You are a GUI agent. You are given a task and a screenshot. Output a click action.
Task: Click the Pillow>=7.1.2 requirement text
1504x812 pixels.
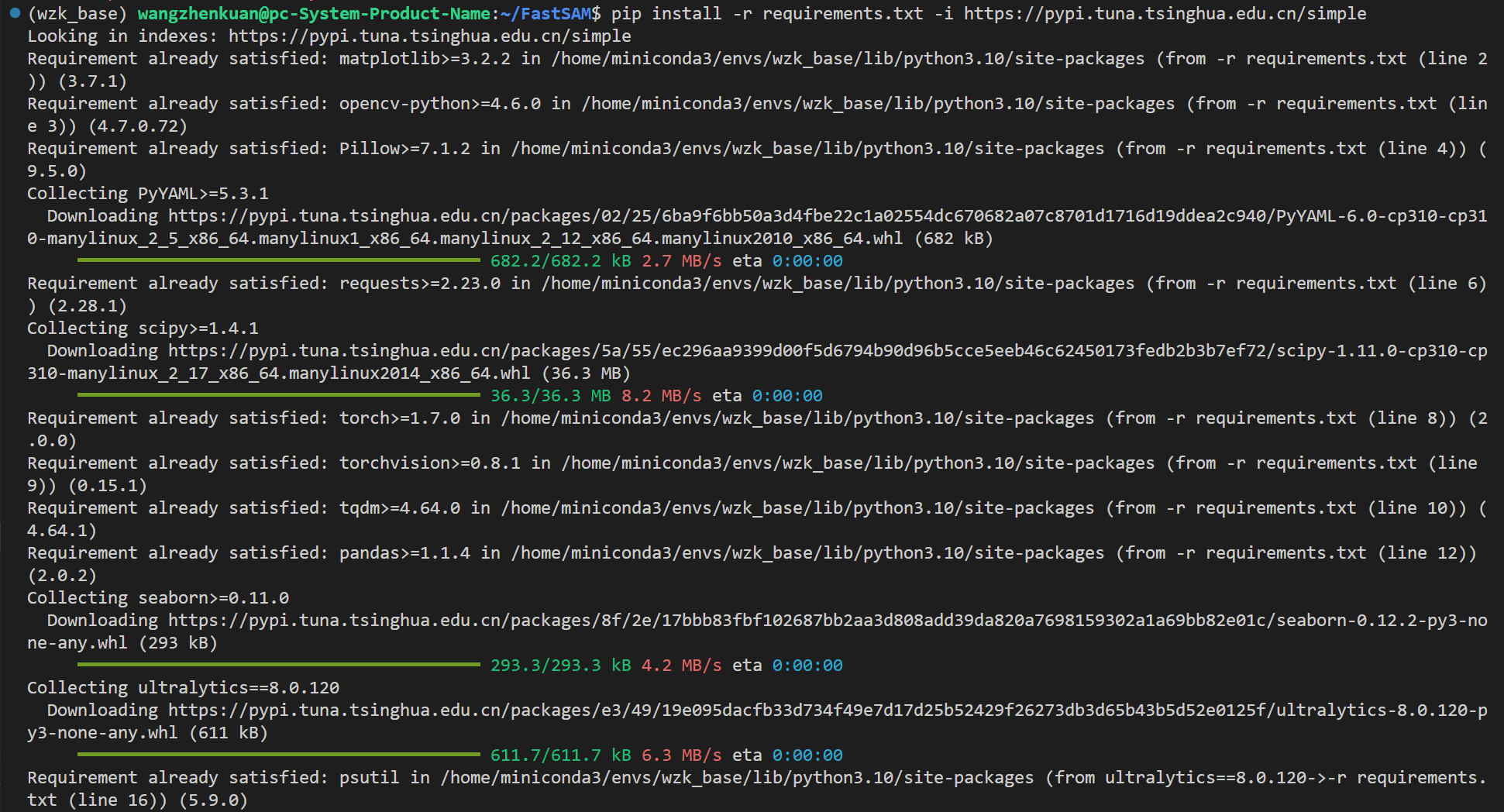[404, 149]
